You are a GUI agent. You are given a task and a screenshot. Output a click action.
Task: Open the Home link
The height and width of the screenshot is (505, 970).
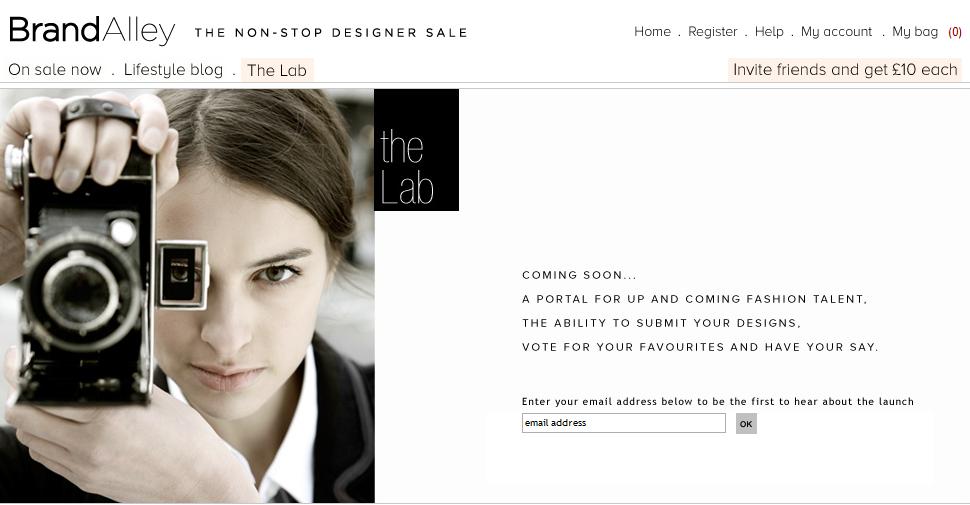click(x=652, y=32)
